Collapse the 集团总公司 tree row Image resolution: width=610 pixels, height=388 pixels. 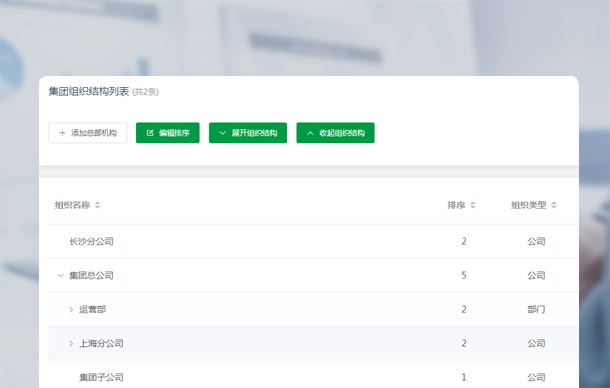(61, 276)
